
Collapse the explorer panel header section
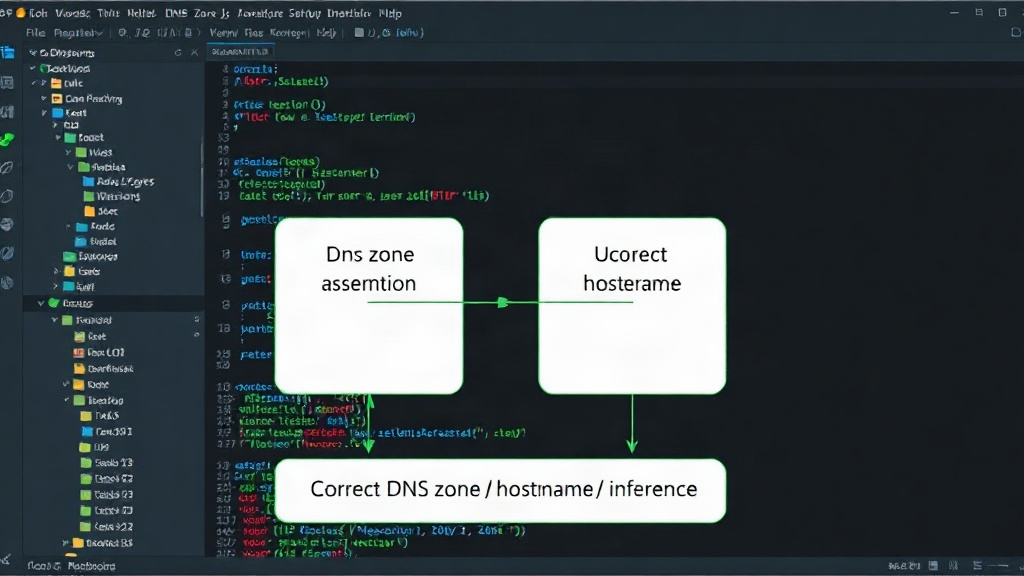pyautogui.click(x=33, y=53)
